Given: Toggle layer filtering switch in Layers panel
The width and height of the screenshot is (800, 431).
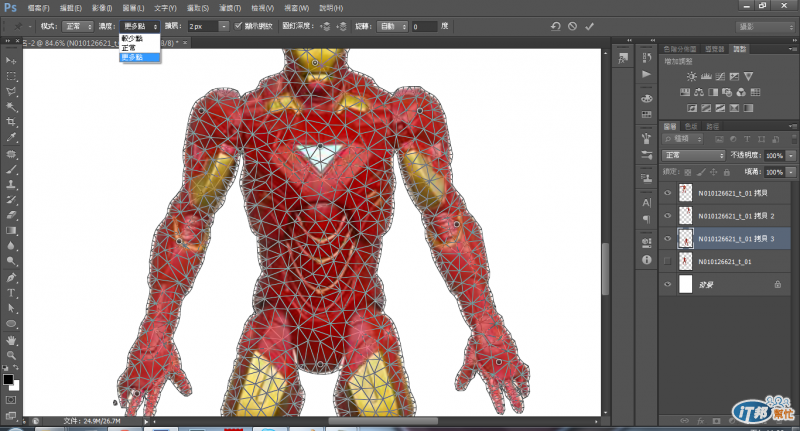Looking at the screenshot, I should pyautogui.click(x=794, y=139).
